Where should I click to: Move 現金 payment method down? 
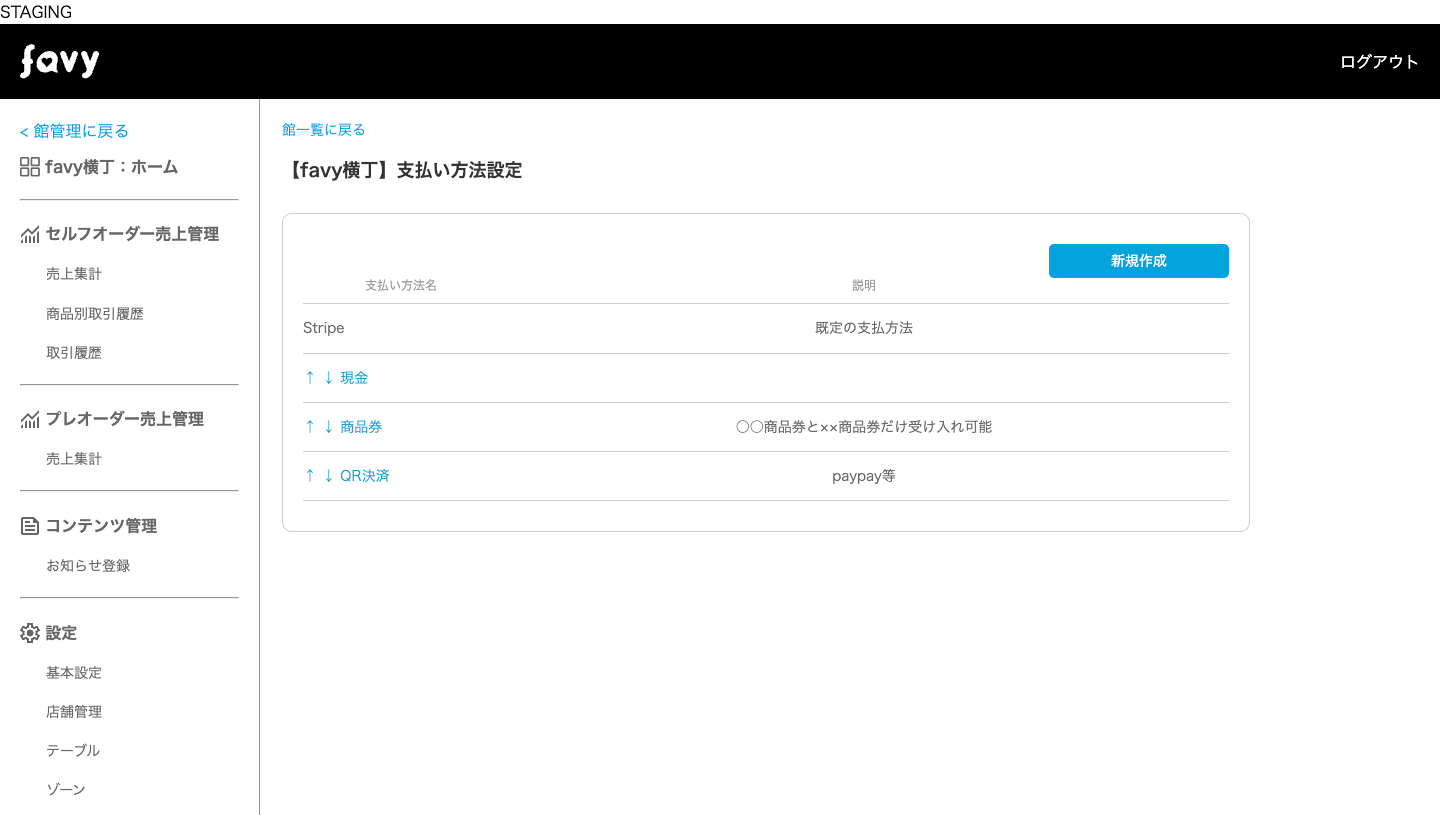coord(328,378)
